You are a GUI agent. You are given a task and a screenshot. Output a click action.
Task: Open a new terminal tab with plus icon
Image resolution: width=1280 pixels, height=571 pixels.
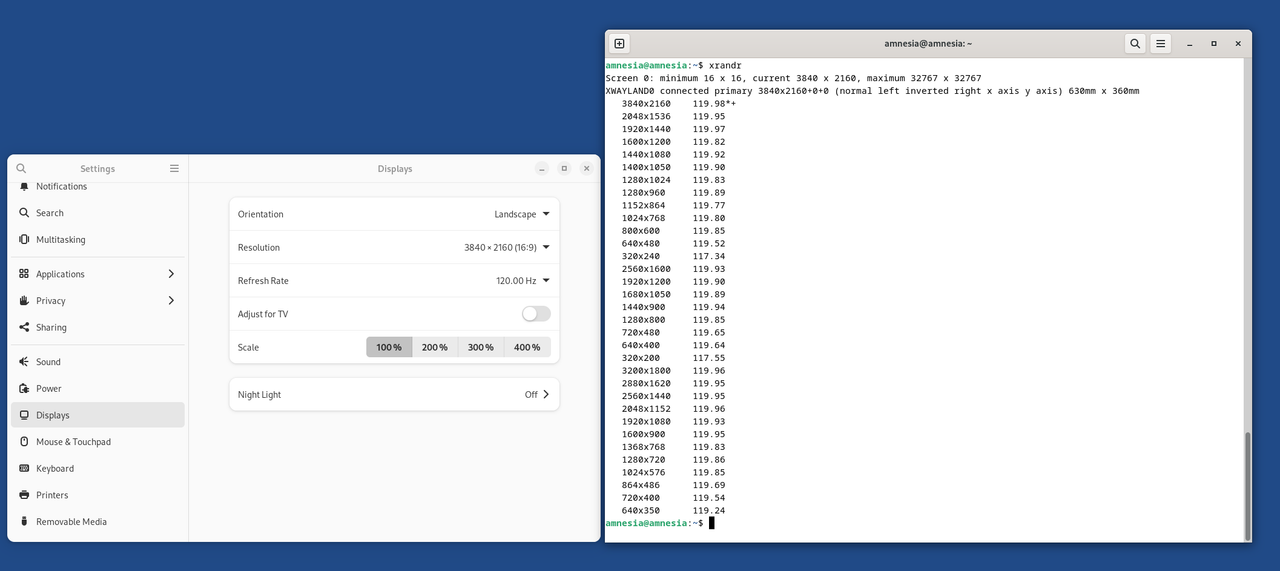pyautogui.click(x=619, y=44)
